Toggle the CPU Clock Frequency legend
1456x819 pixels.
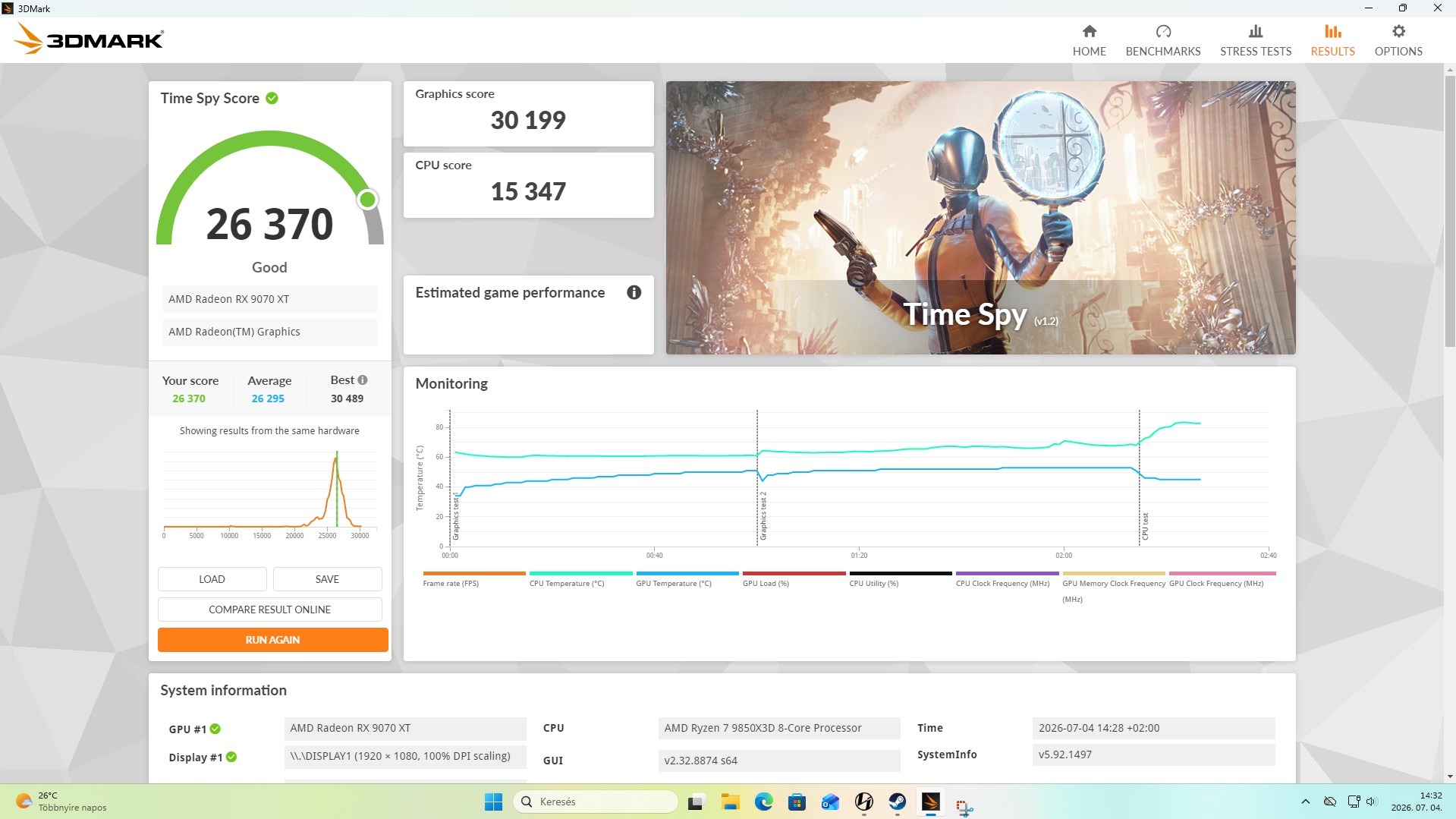[1007, 578]
